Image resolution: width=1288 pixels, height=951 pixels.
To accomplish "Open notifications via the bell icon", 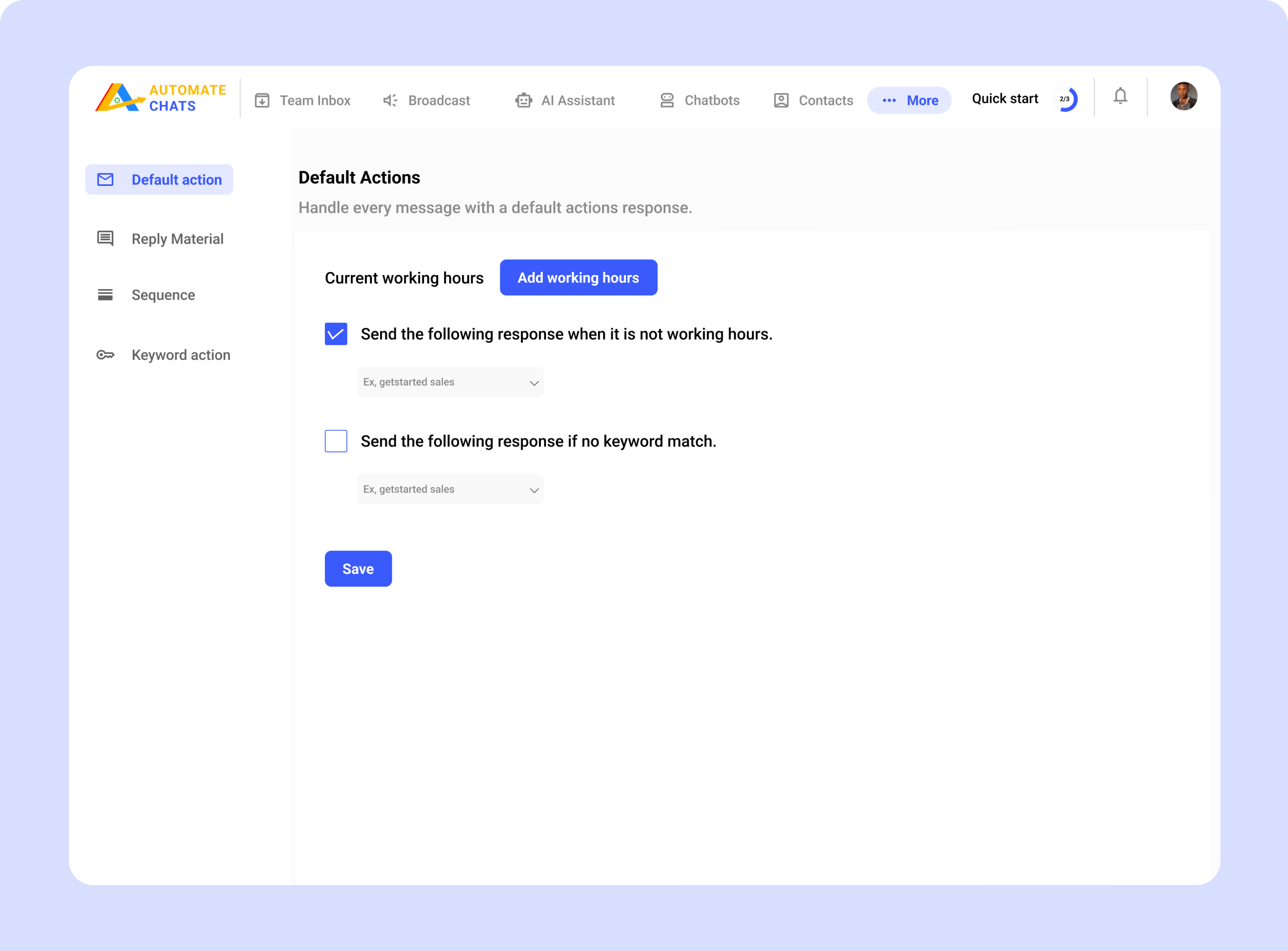I will tap(1120, 96).
